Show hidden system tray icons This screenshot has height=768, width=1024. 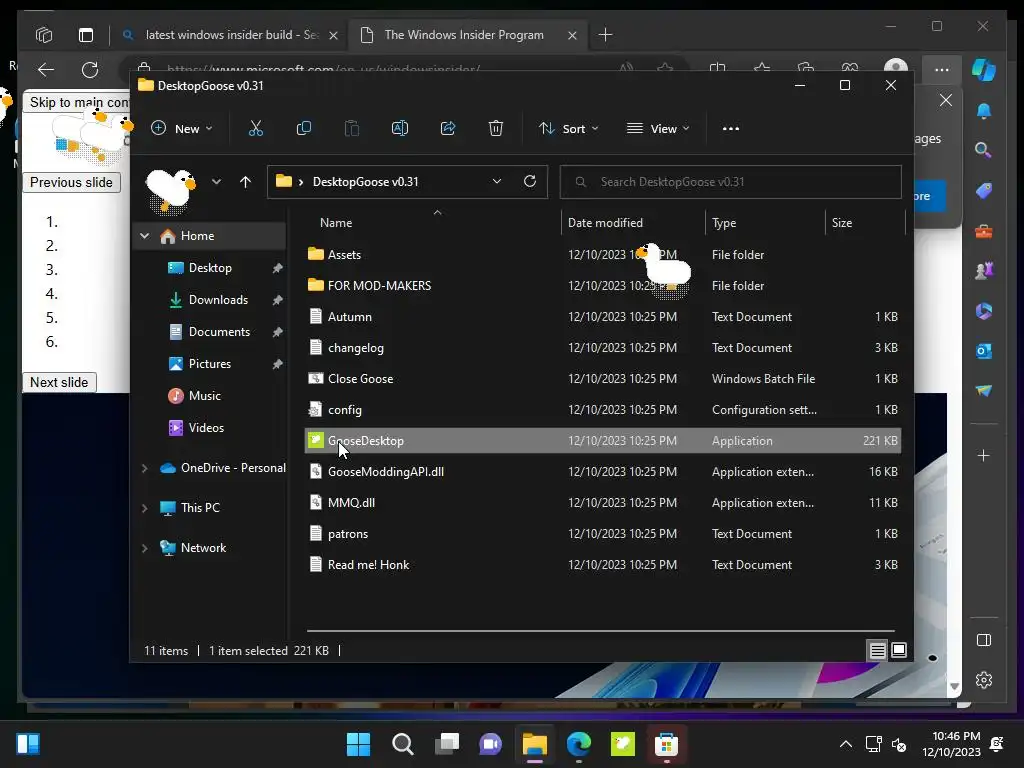(x=846, y=744)
